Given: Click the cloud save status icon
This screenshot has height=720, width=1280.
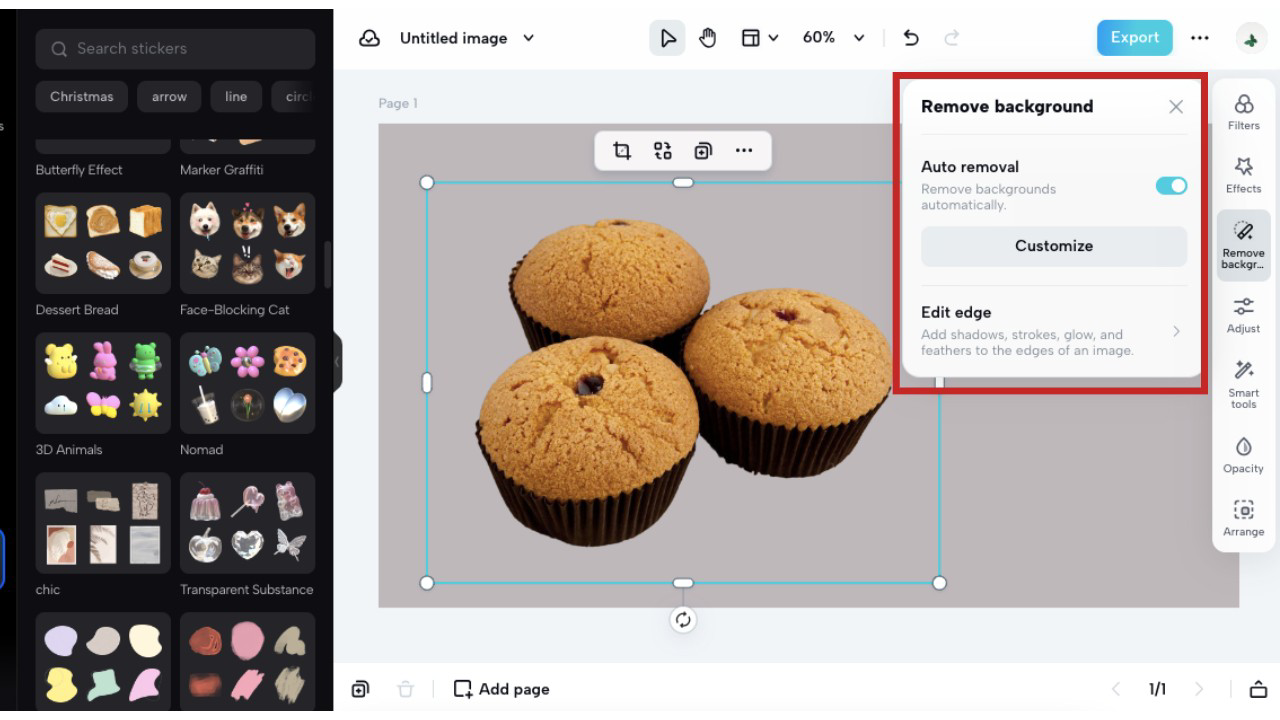Looking at the screenshot, I should [x=370, y=38].
